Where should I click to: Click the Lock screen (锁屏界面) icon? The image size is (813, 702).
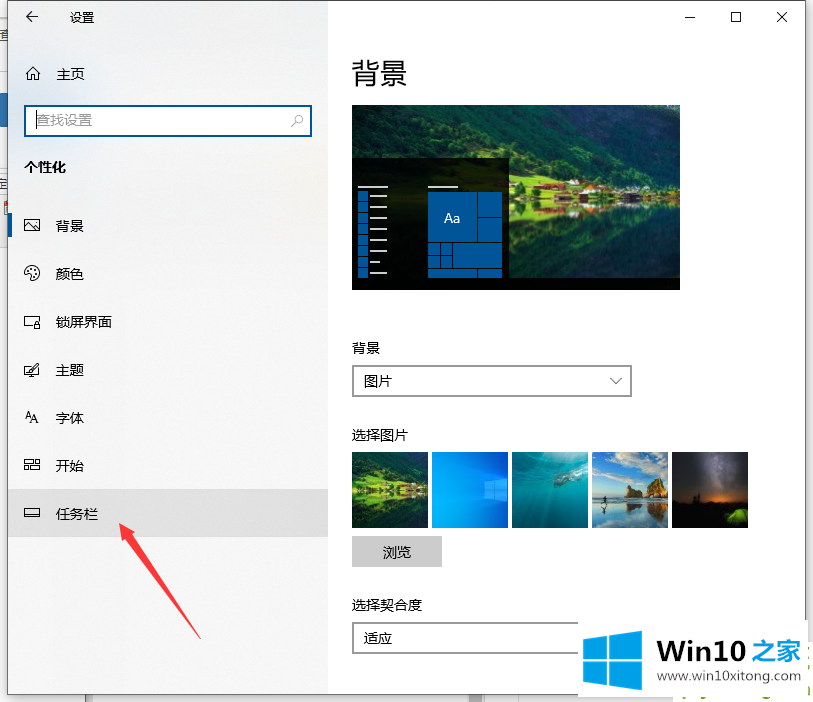tap(33, 322)
